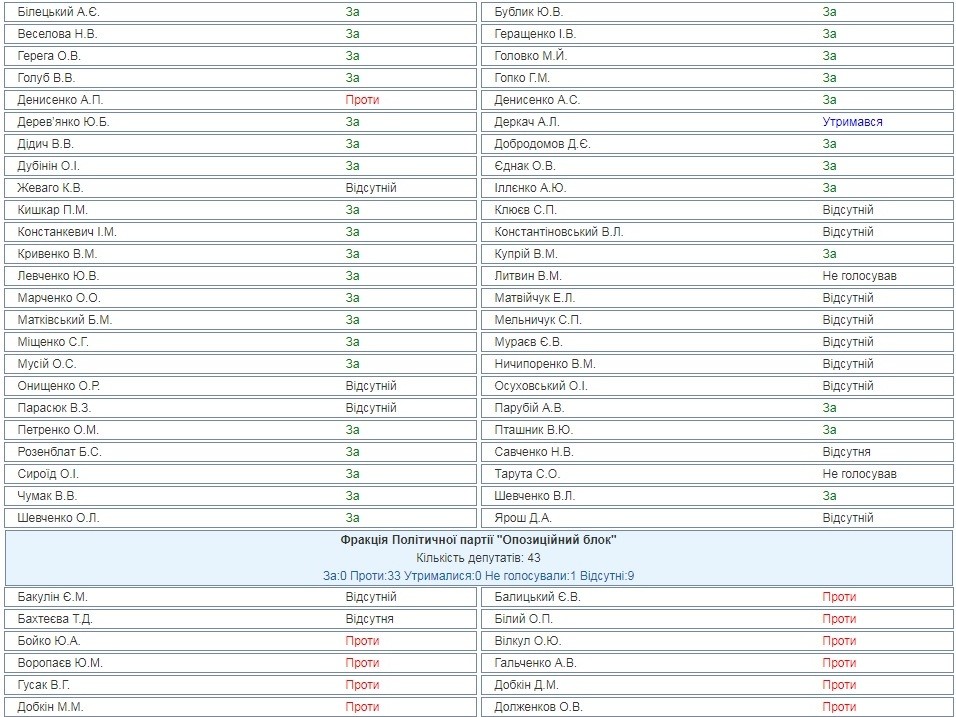956x717 pixels.
Task: Click the Опозиційний блок faction header
Action: pos(479,540)
